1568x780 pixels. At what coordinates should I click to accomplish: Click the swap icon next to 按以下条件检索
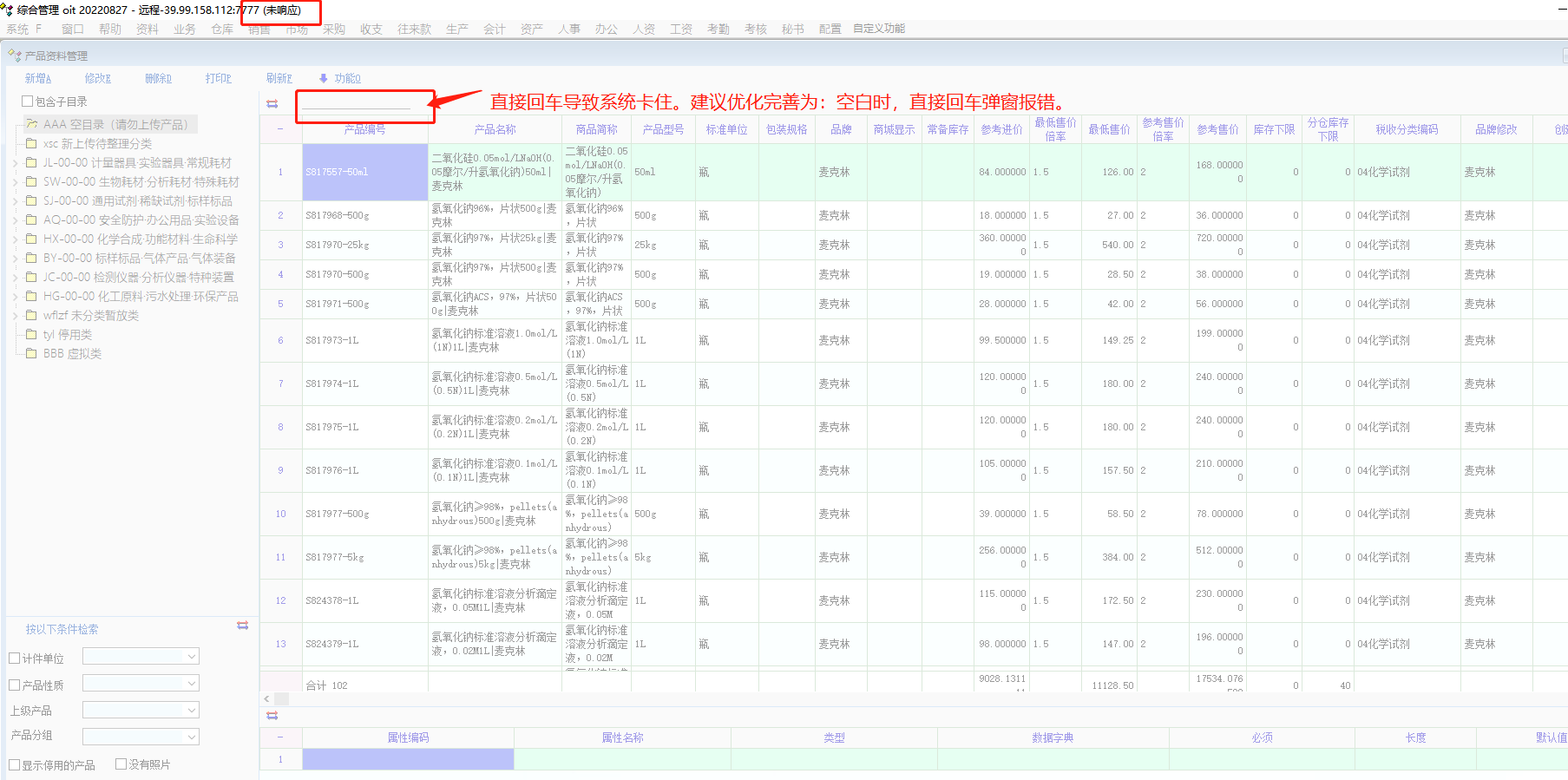[x=243, y=626]
